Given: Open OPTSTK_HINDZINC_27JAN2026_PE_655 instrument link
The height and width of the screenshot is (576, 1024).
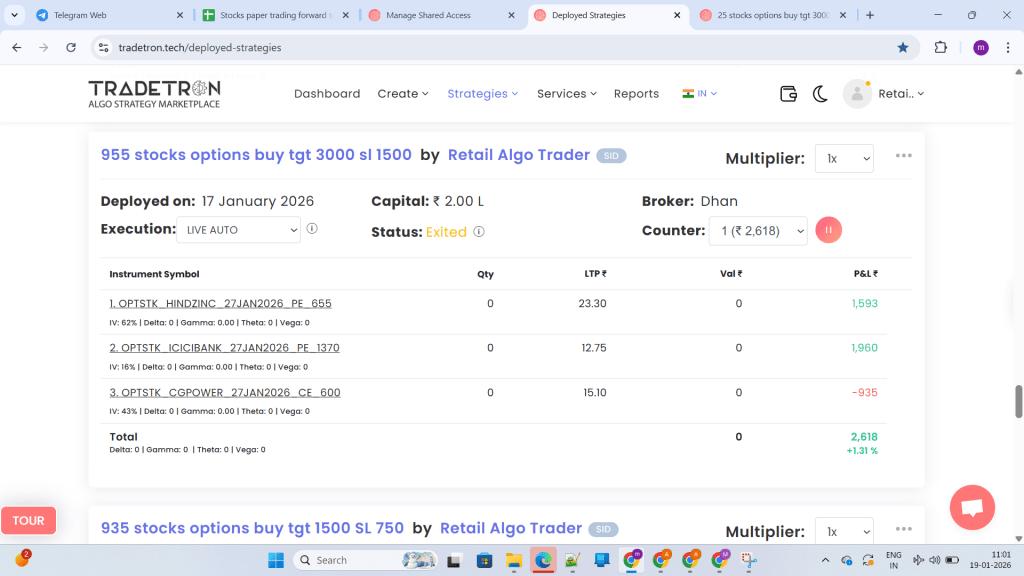Looking at the screenshot, I should pos(220,303).
